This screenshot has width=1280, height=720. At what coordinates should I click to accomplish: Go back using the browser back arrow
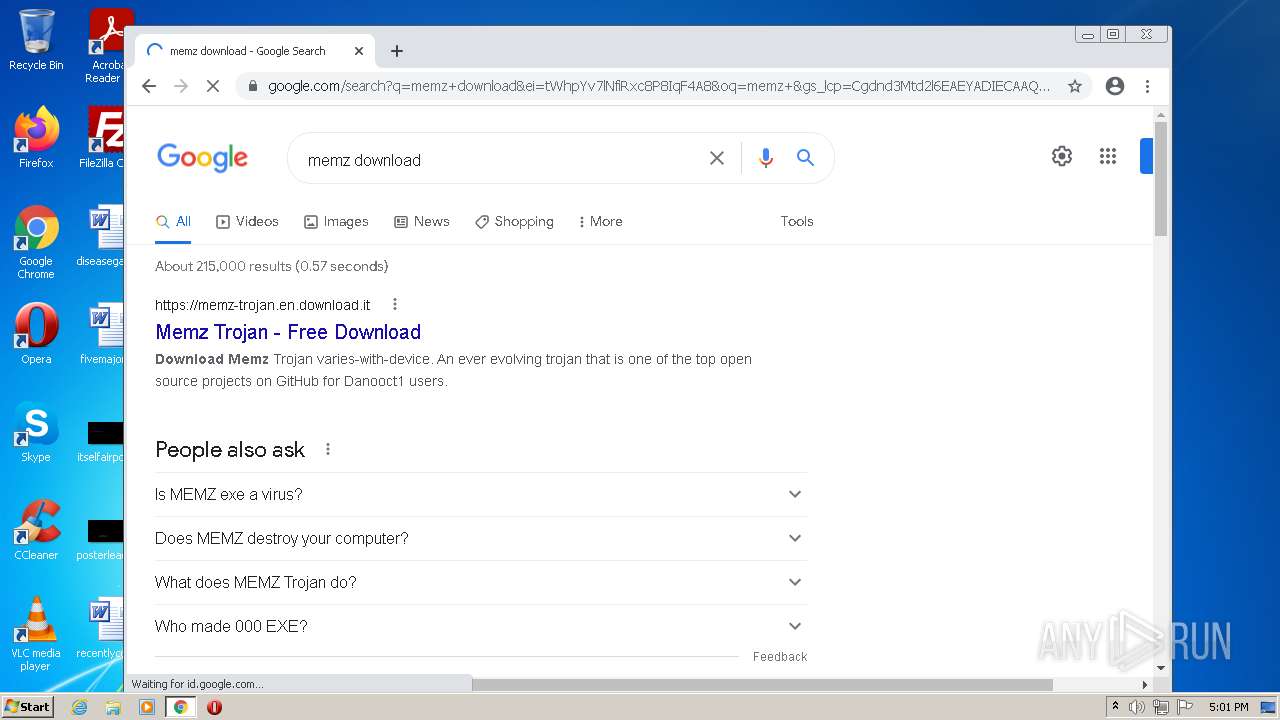(x=149, y=86)
